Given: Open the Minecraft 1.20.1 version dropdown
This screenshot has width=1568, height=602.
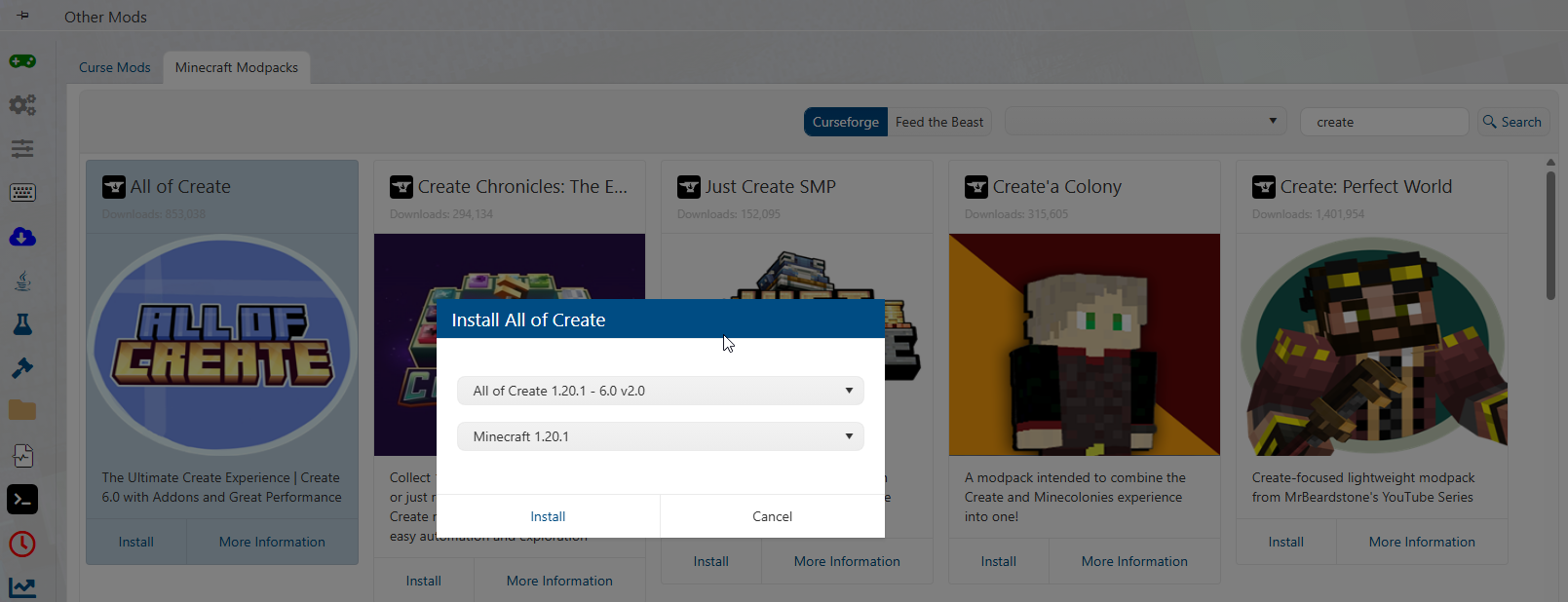Looking at the screenshot, I should pos(660,436).
